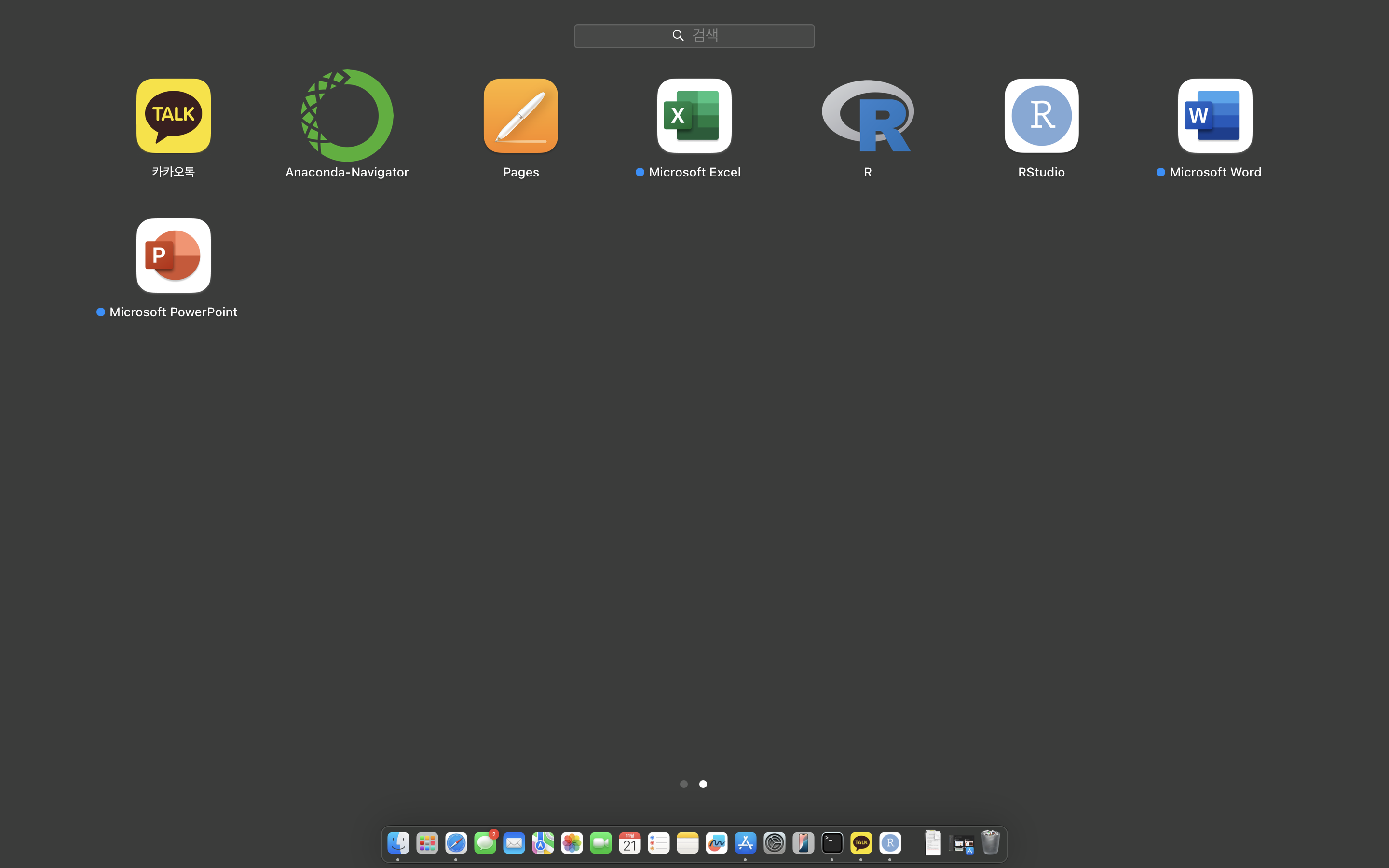
Task: Launch Anaconda-Navigator from Launchpad
Action: click(347, 116)
